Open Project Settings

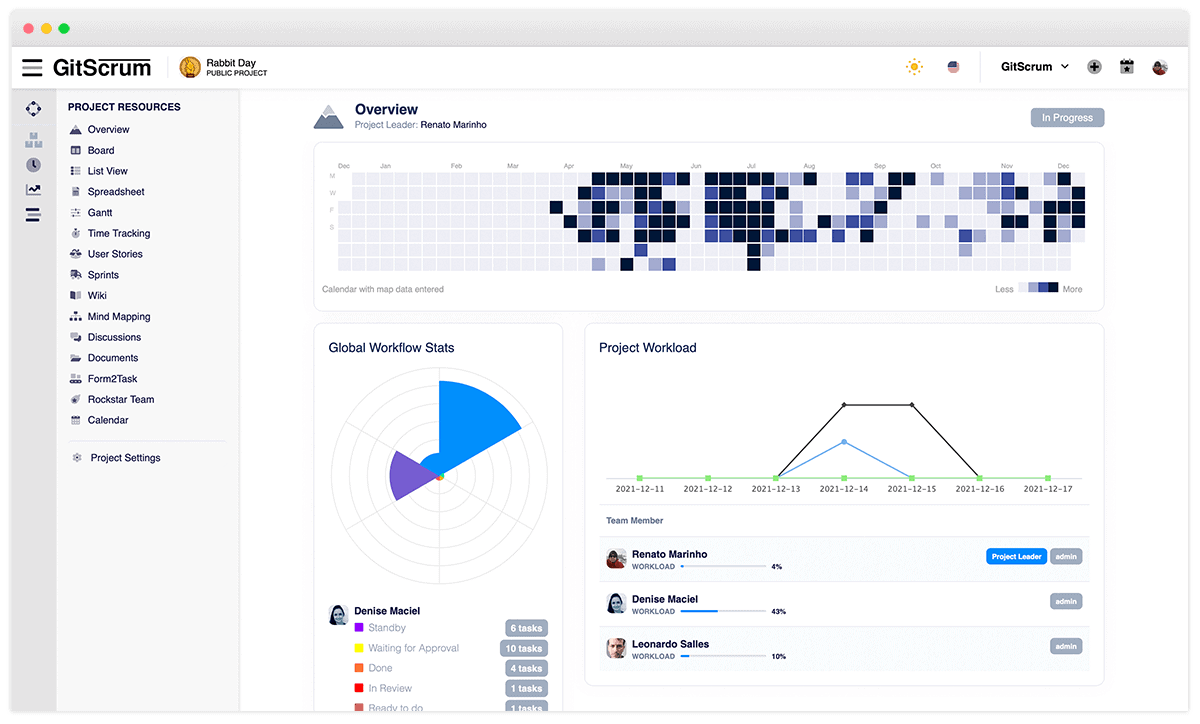(x=125, y=458)
